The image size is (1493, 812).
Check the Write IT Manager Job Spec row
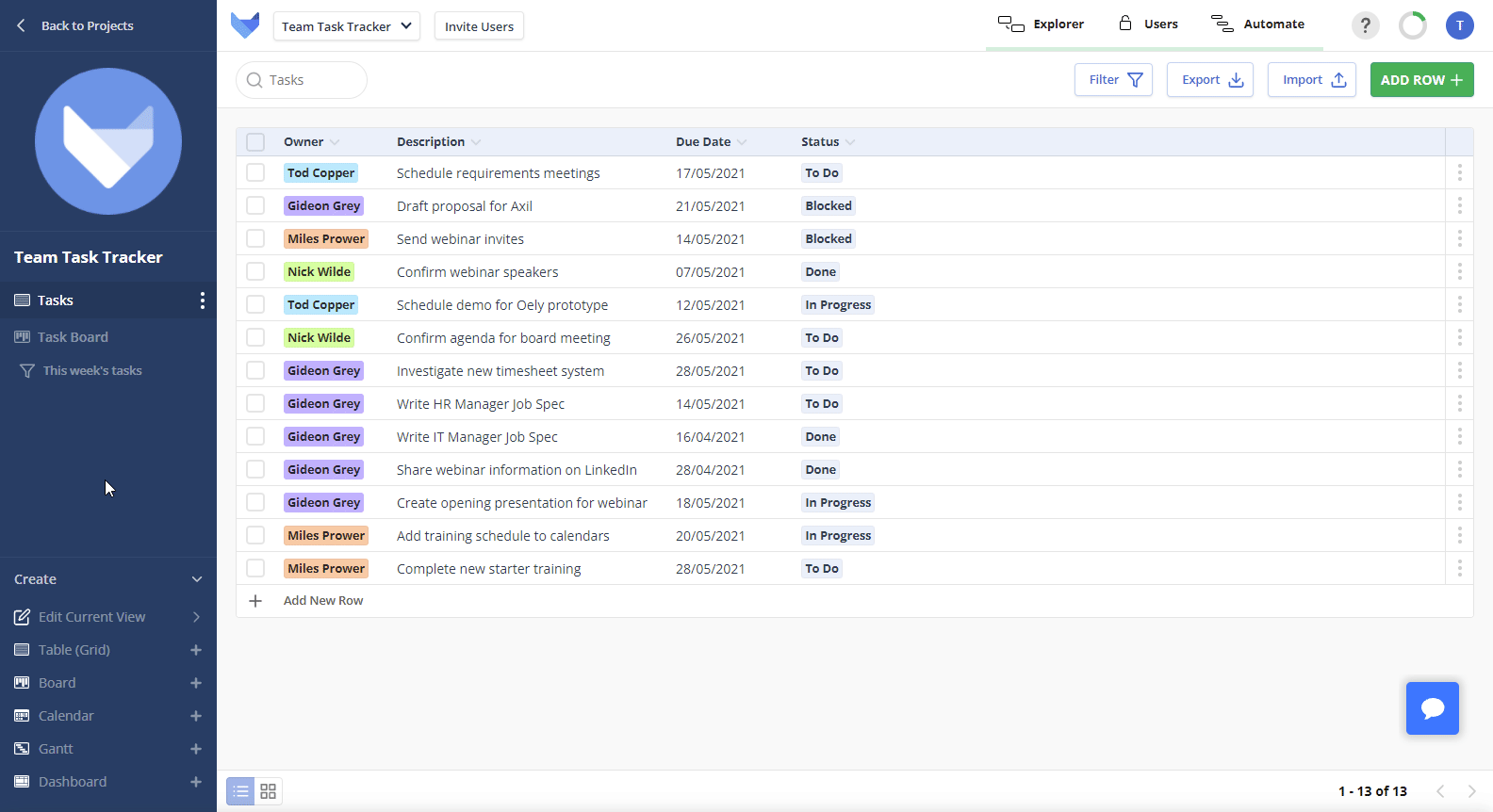255,436
